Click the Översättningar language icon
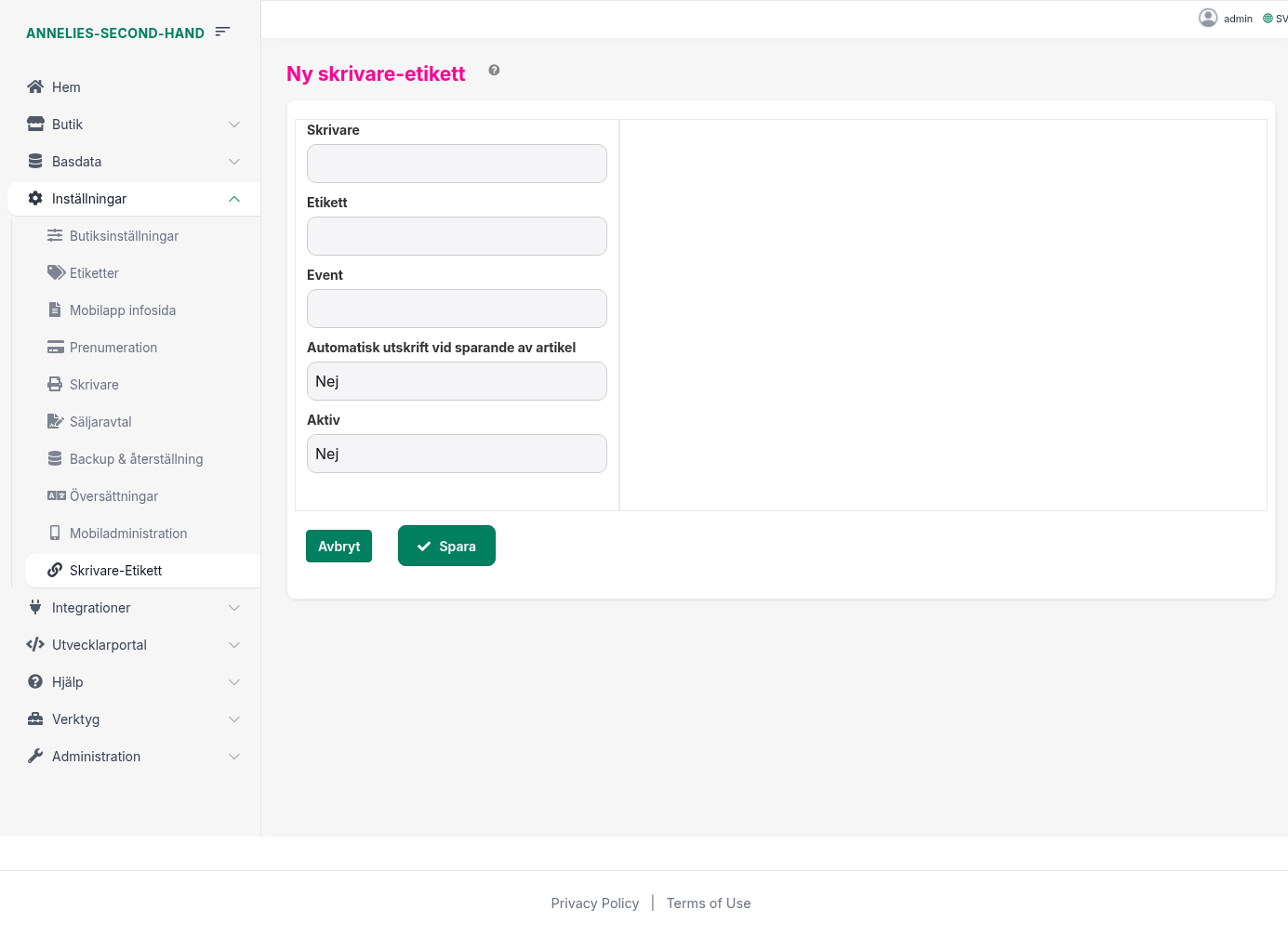 coord(56,496)
